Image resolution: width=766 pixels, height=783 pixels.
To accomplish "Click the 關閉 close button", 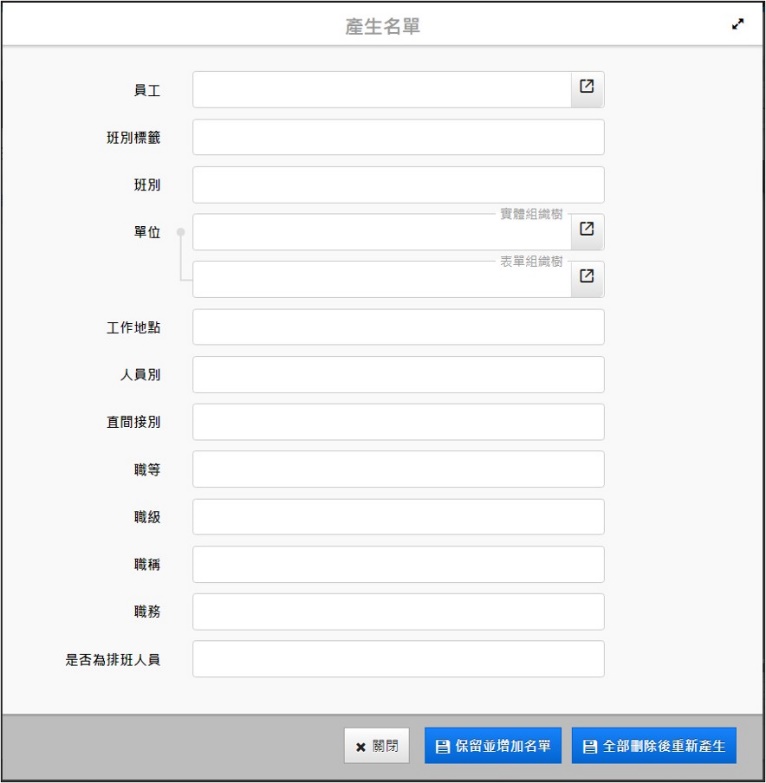I will click(x=378, y=746).
